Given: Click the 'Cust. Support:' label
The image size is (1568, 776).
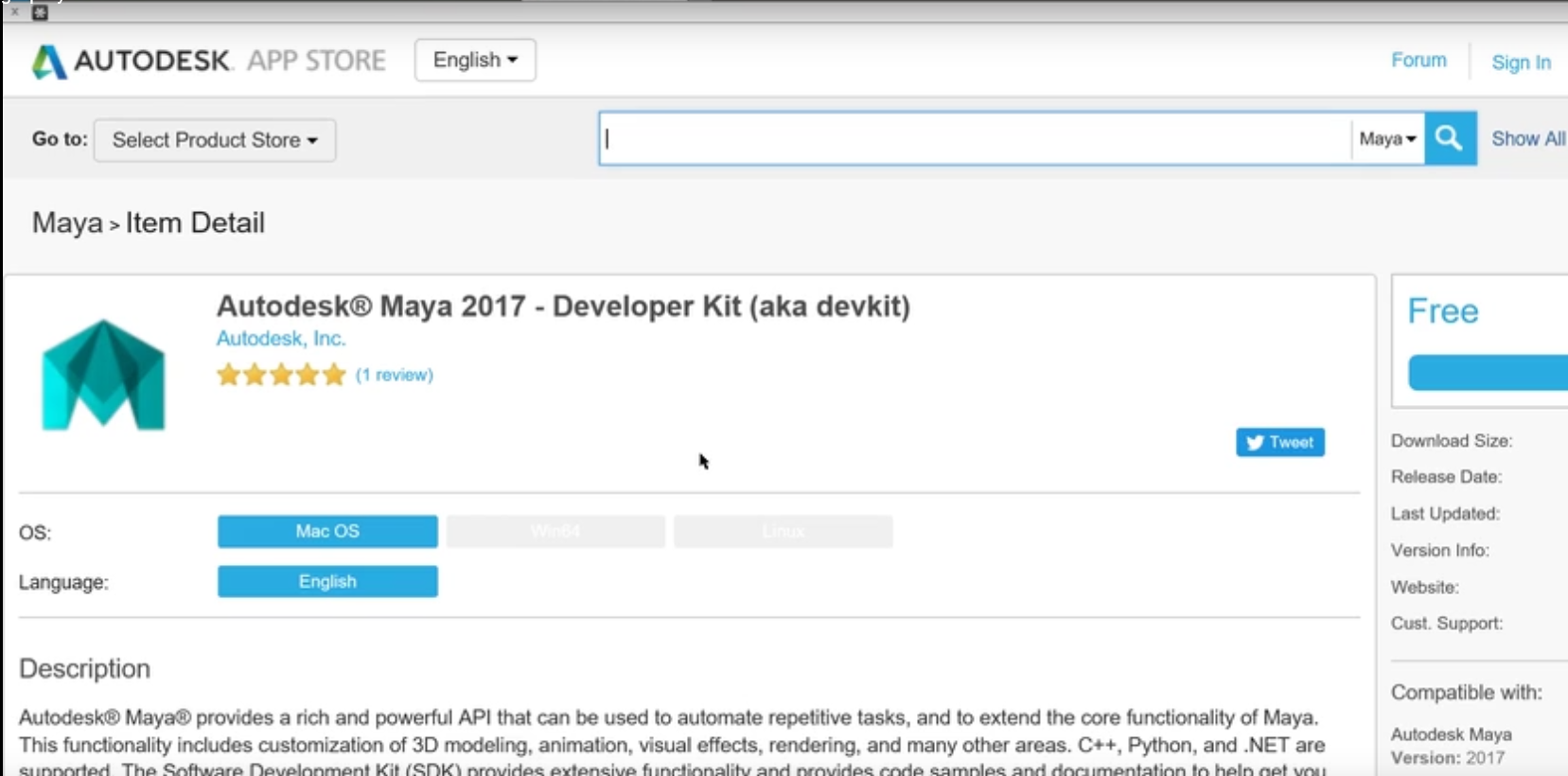Looking at the screenshot, I should [x=1447, y=623].
